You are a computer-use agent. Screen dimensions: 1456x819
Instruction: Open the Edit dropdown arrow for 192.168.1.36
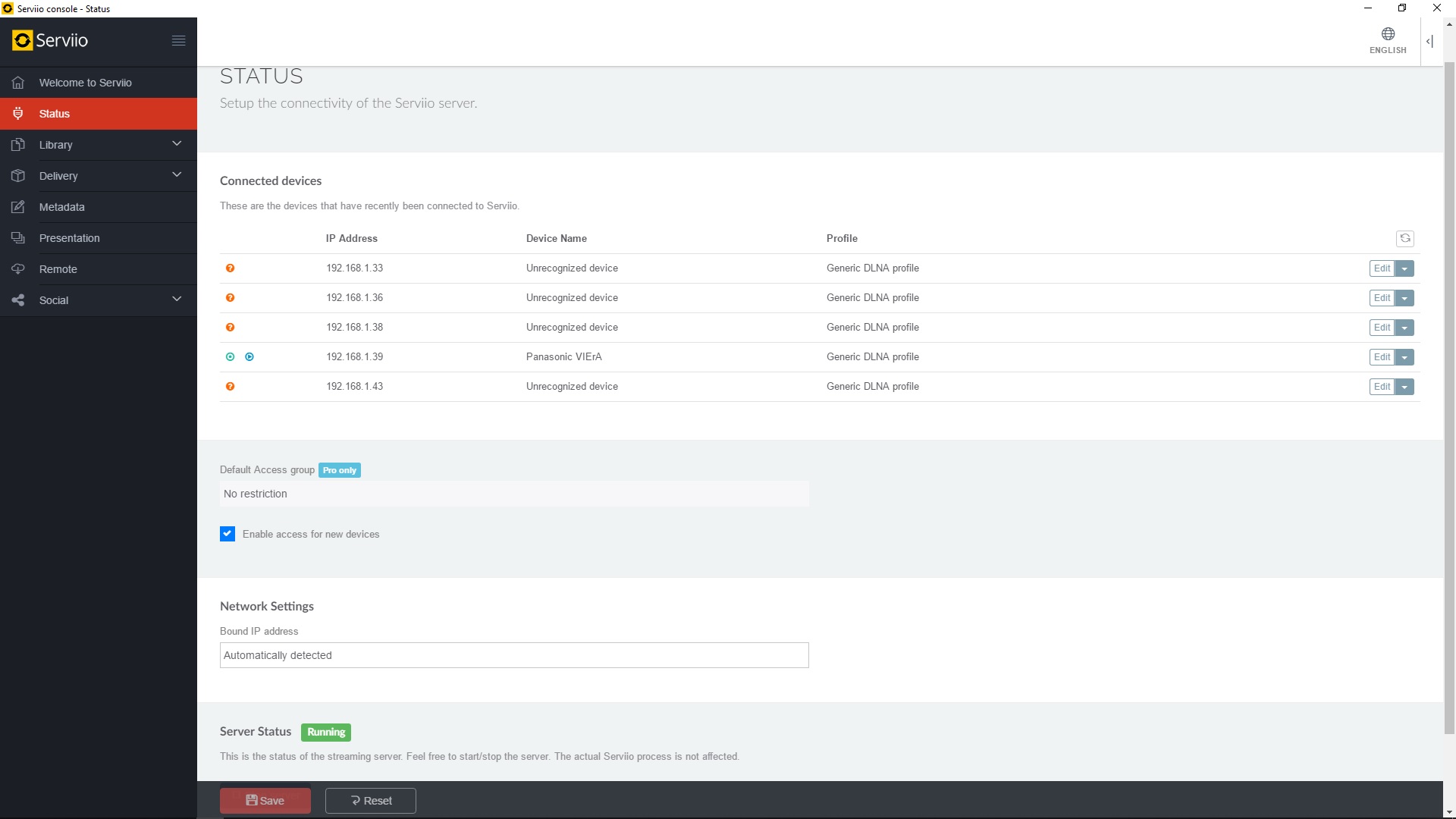(1404, 298)
